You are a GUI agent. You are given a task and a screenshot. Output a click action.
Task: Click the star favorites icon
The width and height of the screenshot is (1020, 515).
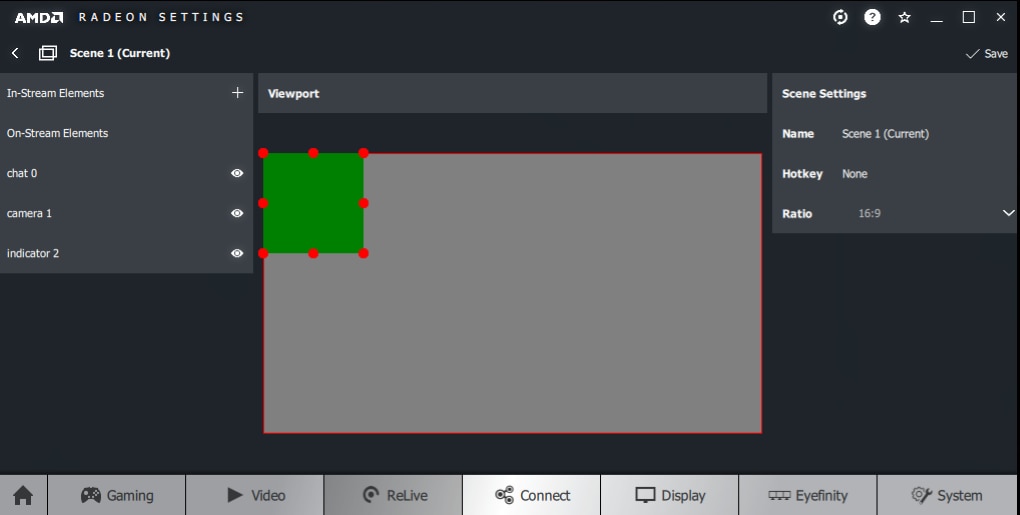904,18
